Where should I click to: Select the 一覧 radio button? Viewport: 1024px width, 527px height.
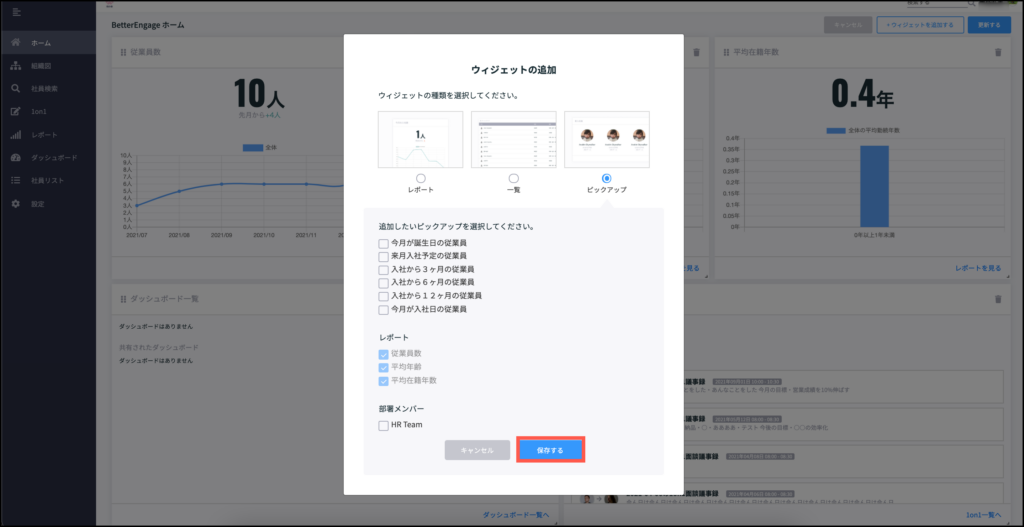(514, 178)
